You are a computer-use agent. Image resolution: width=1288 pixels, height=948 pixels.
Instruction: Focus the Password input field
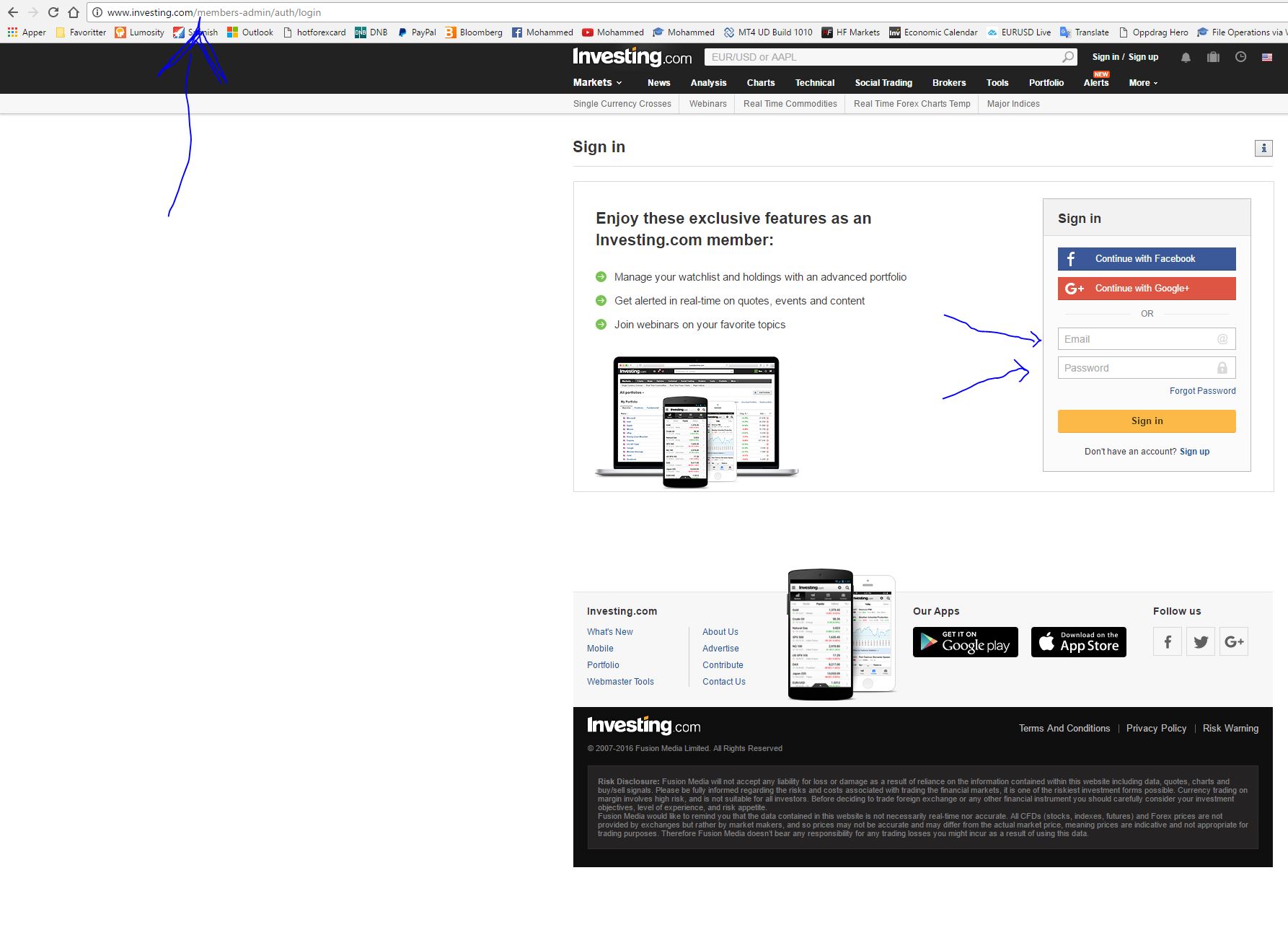coord(1147,368)
